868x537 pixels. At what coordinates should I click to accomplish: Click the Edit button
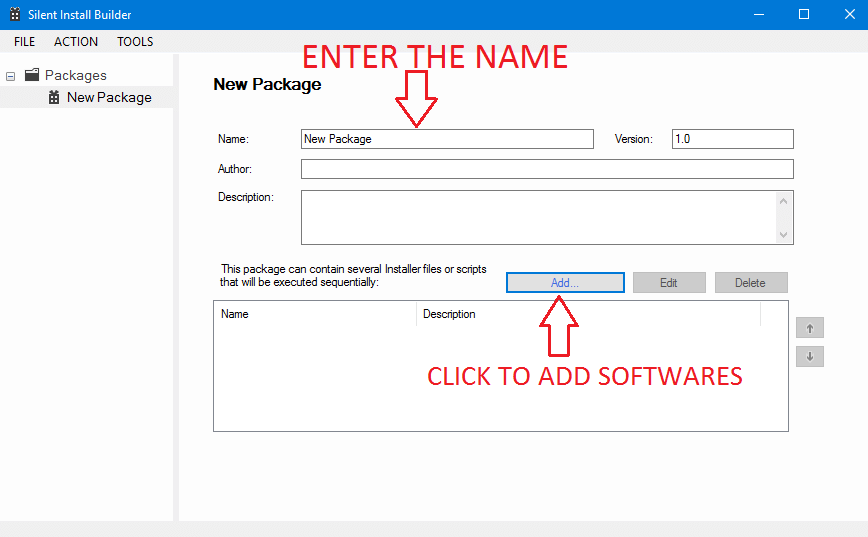point(669,282)
